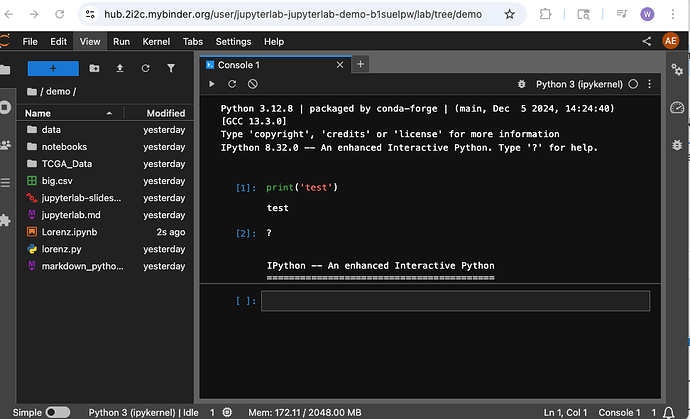Interrupt the kernel with the stop icon
Viewport: 690px width, 419px height.
pos(253,85)
